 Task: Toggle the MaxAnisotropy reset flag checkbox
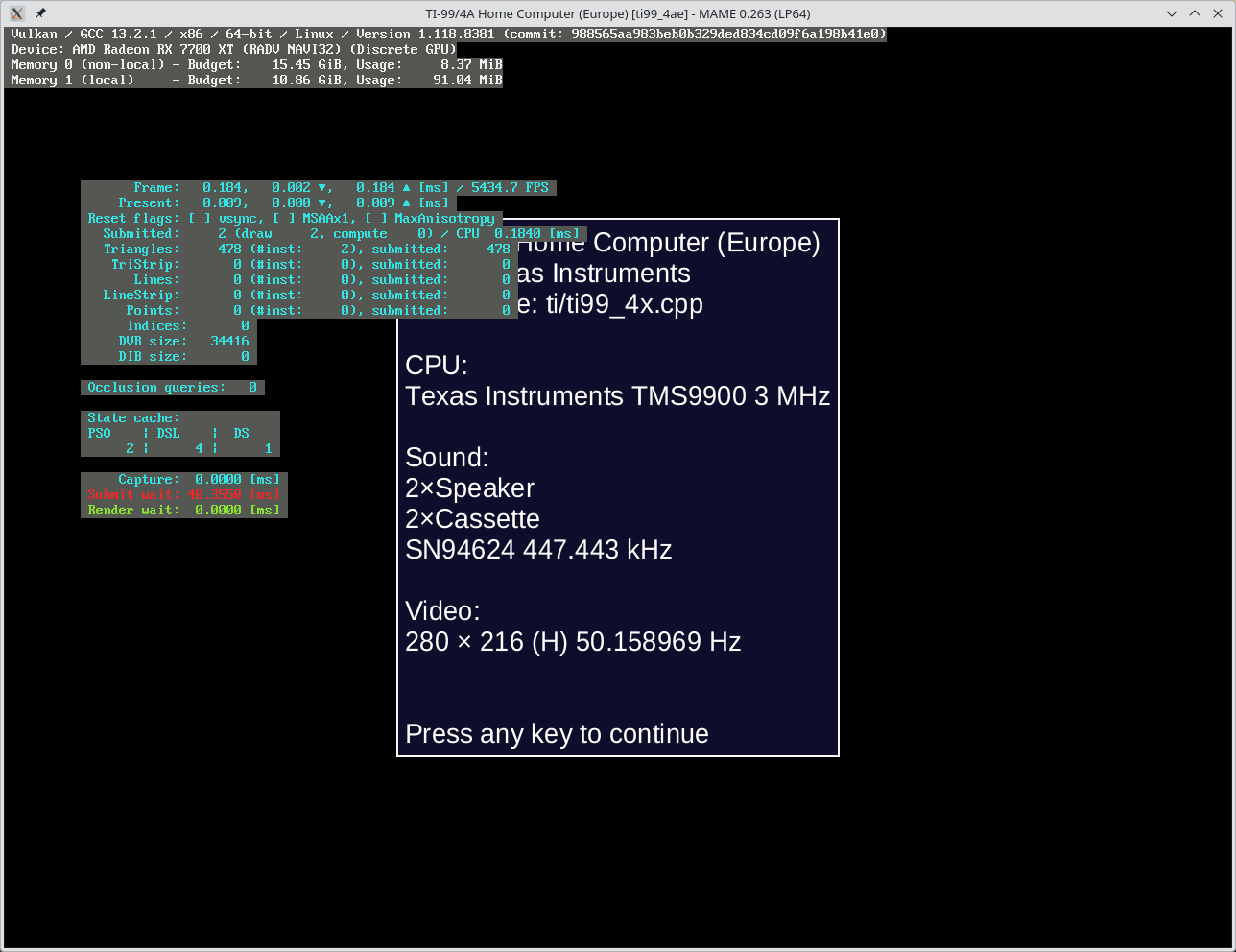pos(376,219)
